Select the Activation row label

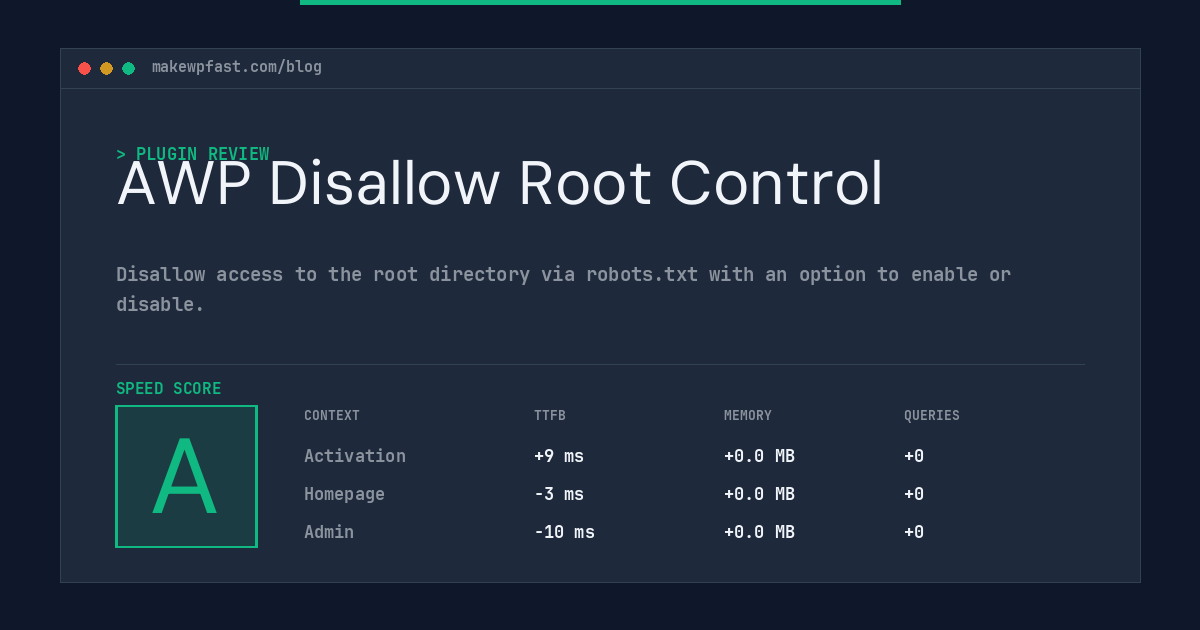point(355,456)
